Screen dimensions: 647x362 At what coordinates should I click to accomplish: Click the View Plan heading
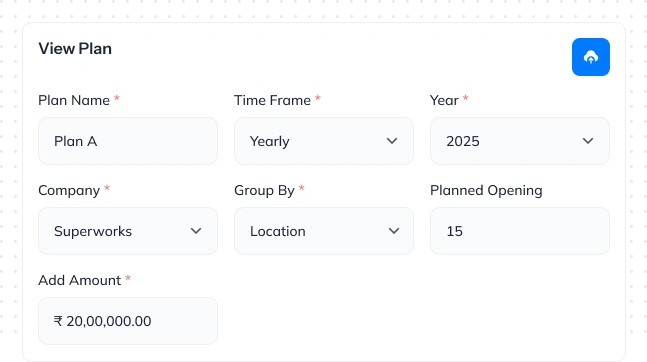pos(75,49)
